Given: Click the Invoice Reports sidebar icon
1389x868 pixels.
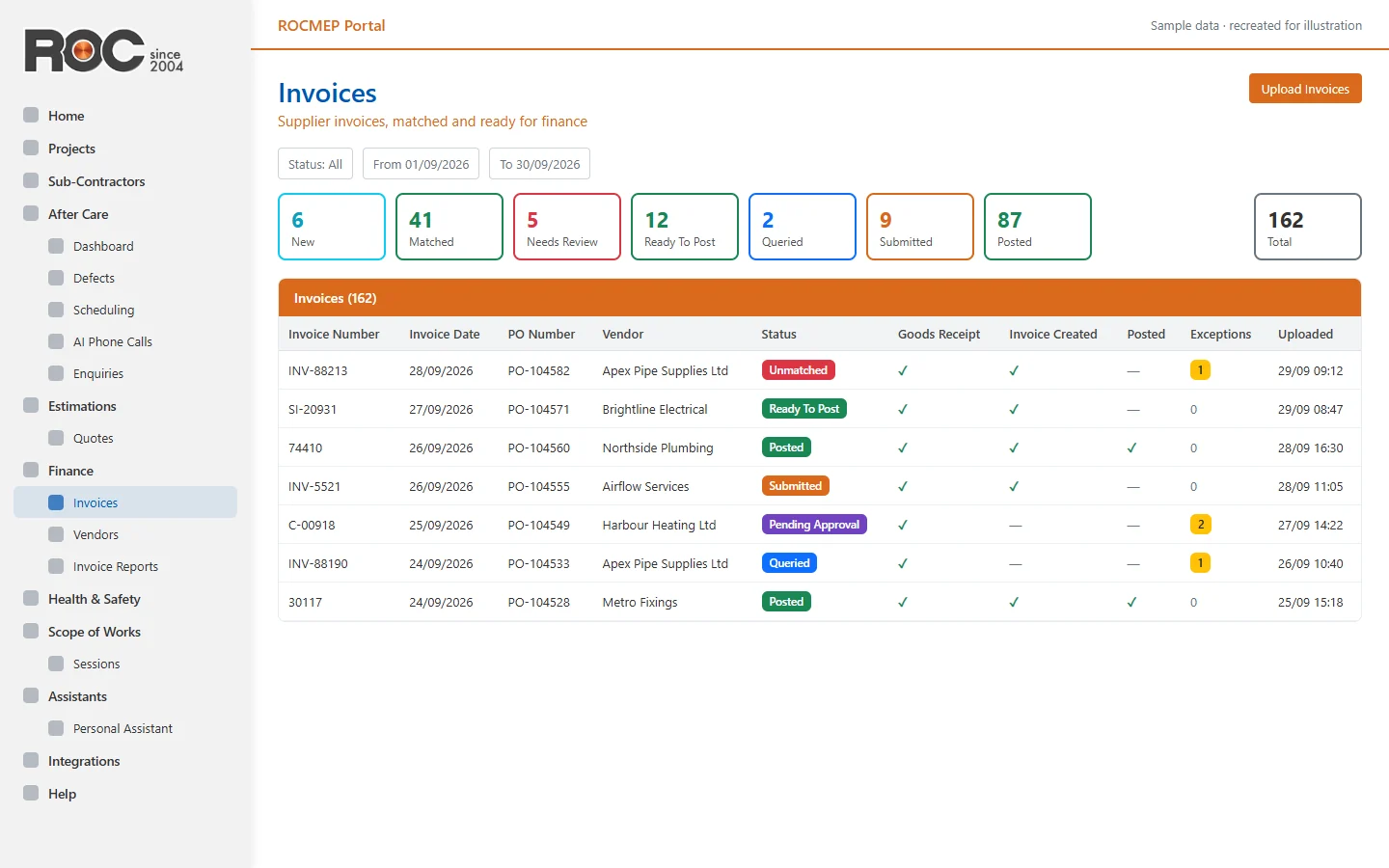Looking at the screenshot, I should [56, 566].
